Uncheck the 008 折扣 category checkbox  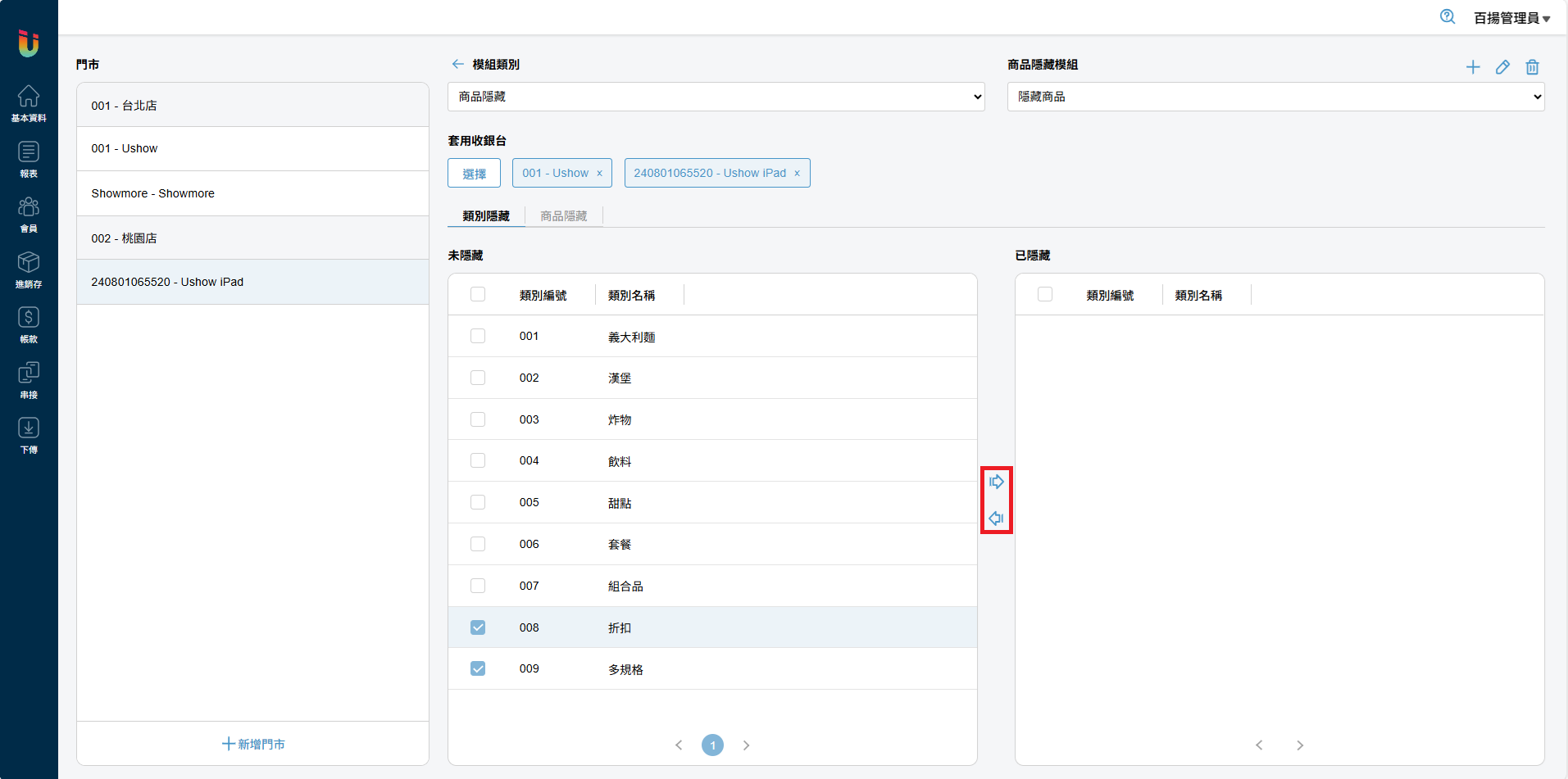pos(478,627)
